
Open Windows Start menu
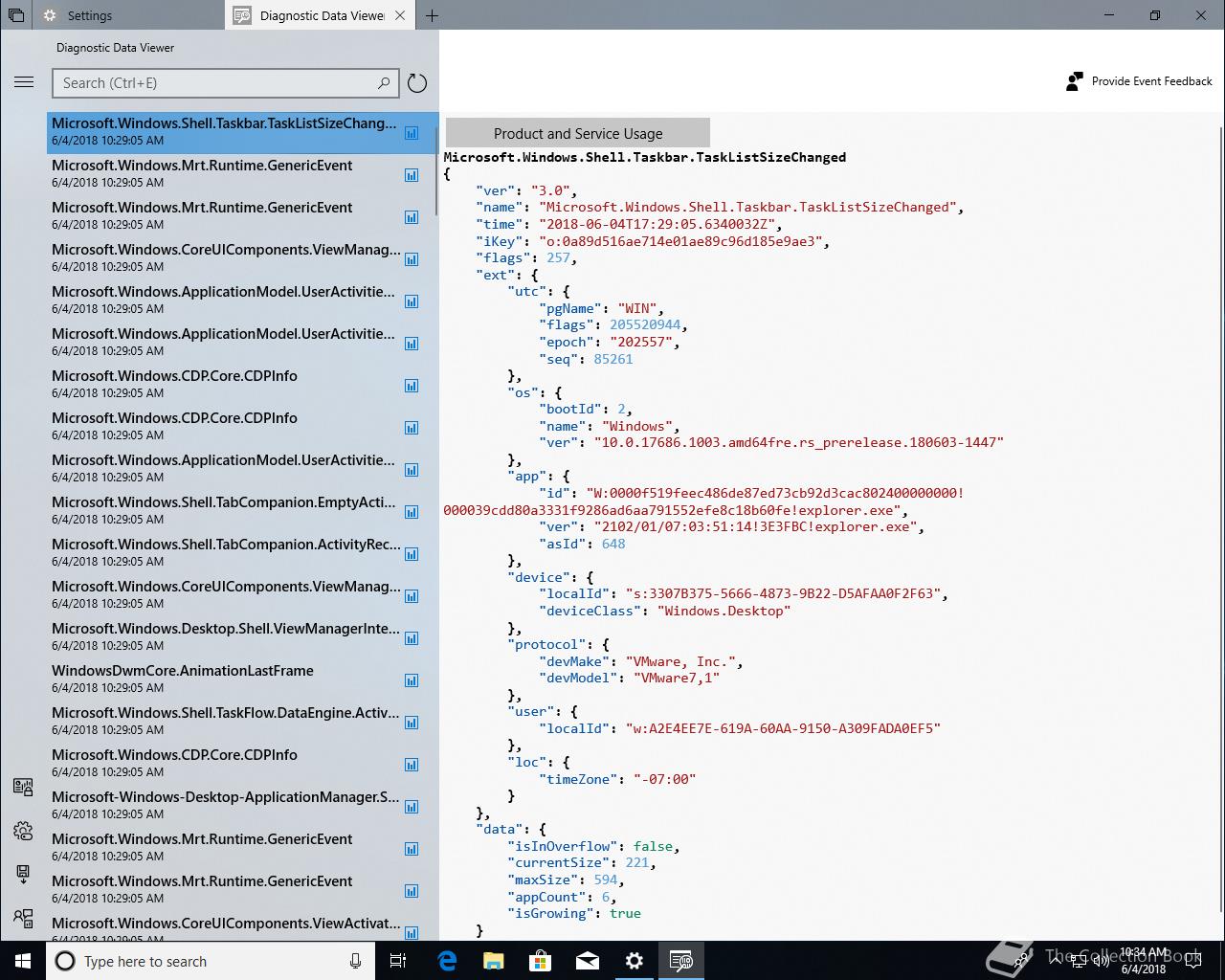pos(23,961)
